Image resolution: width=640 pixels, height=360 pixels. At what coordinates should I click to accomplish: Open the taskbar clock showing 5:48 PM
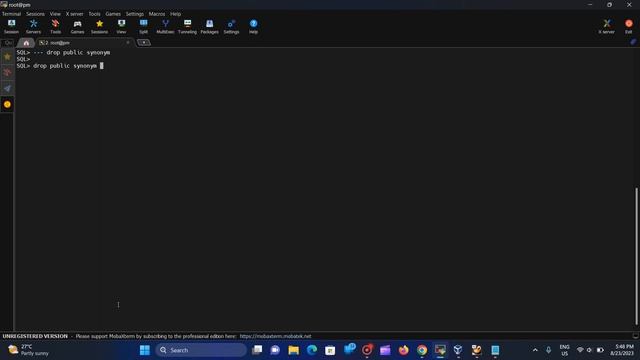tap(622, 350)
